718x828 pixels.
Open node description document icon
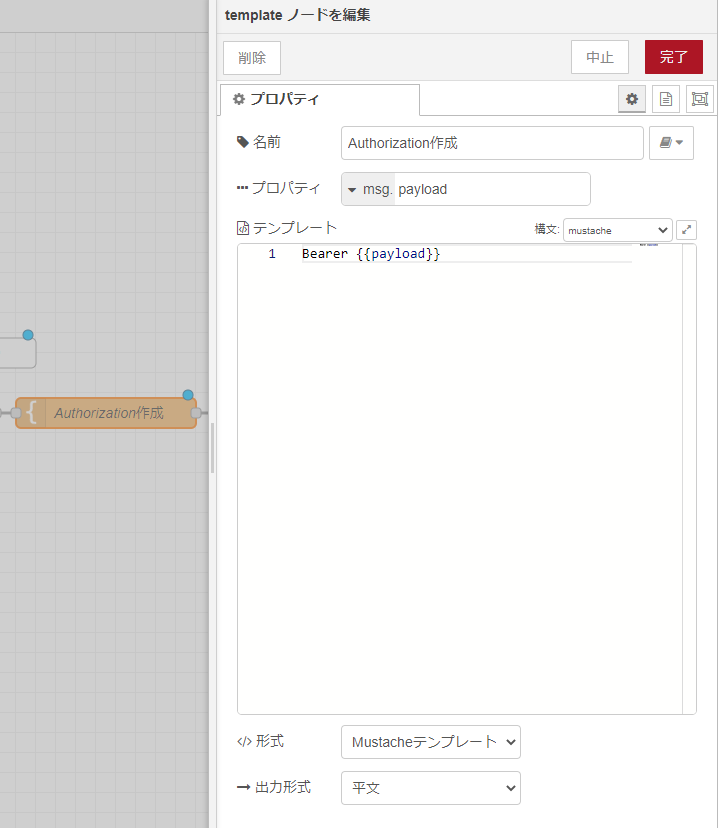[666, 99]
